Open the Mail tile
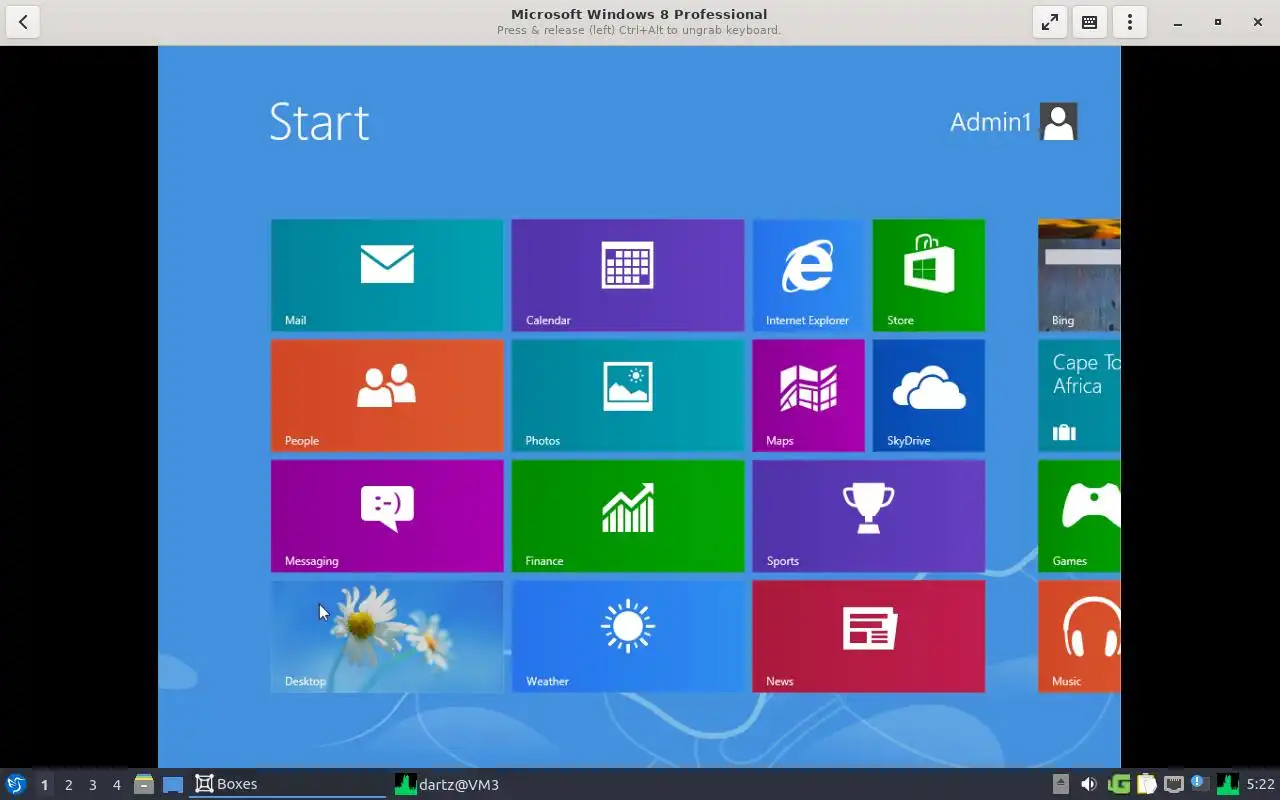This screenshot has height=800, width=1280. tap(387, 275)
